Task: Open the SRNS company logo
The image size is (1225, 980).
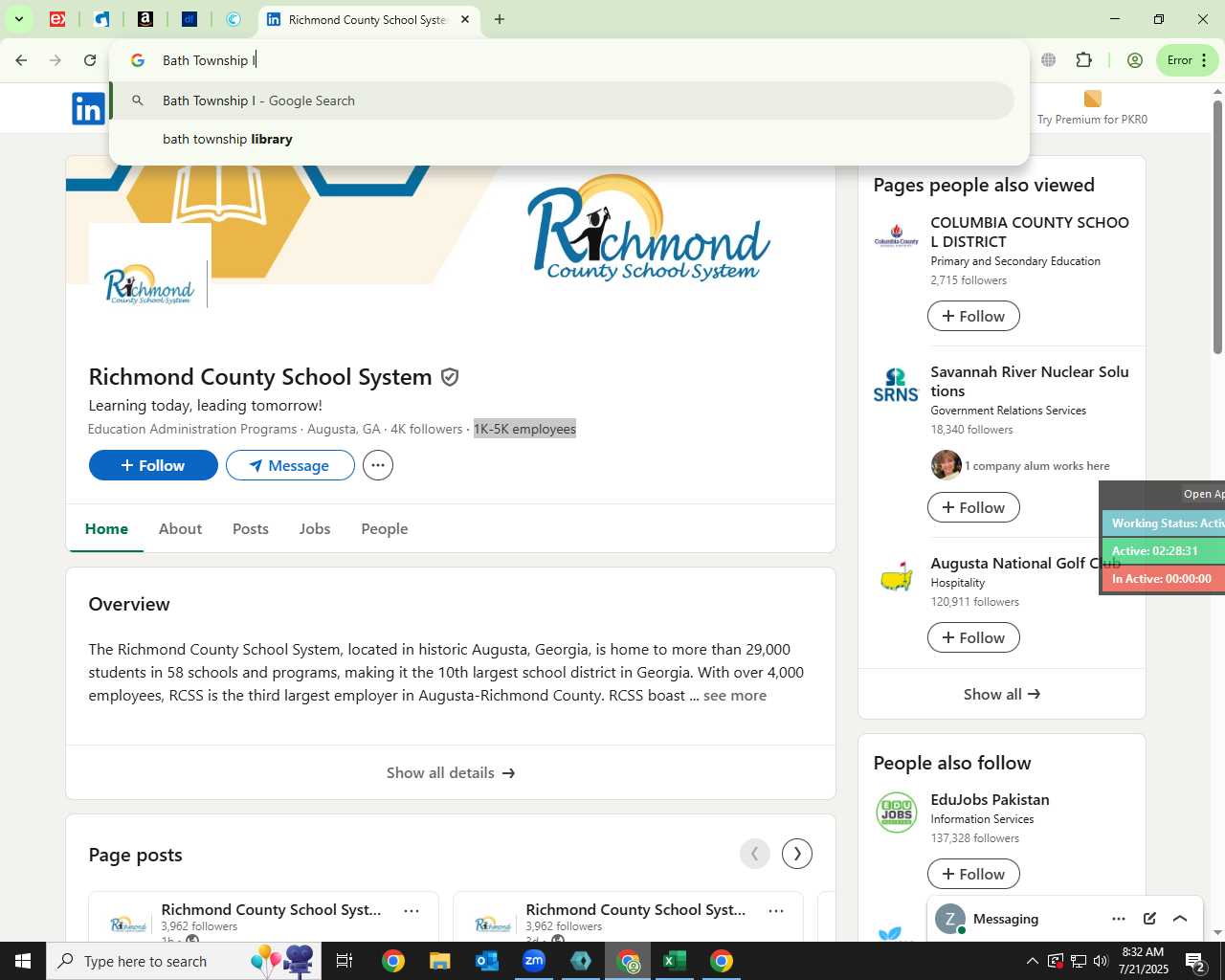Action: 897,385
